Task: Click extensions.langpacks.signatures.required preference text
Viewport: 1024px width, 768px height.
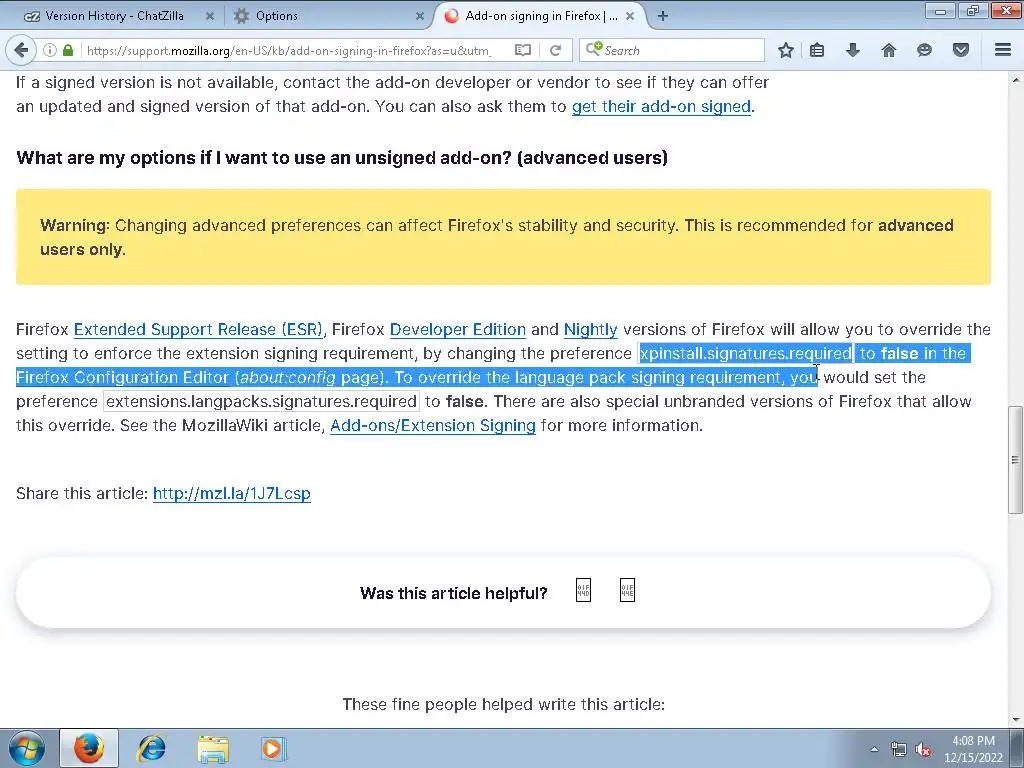Action: pyautogui.click(x=261, y=401)
